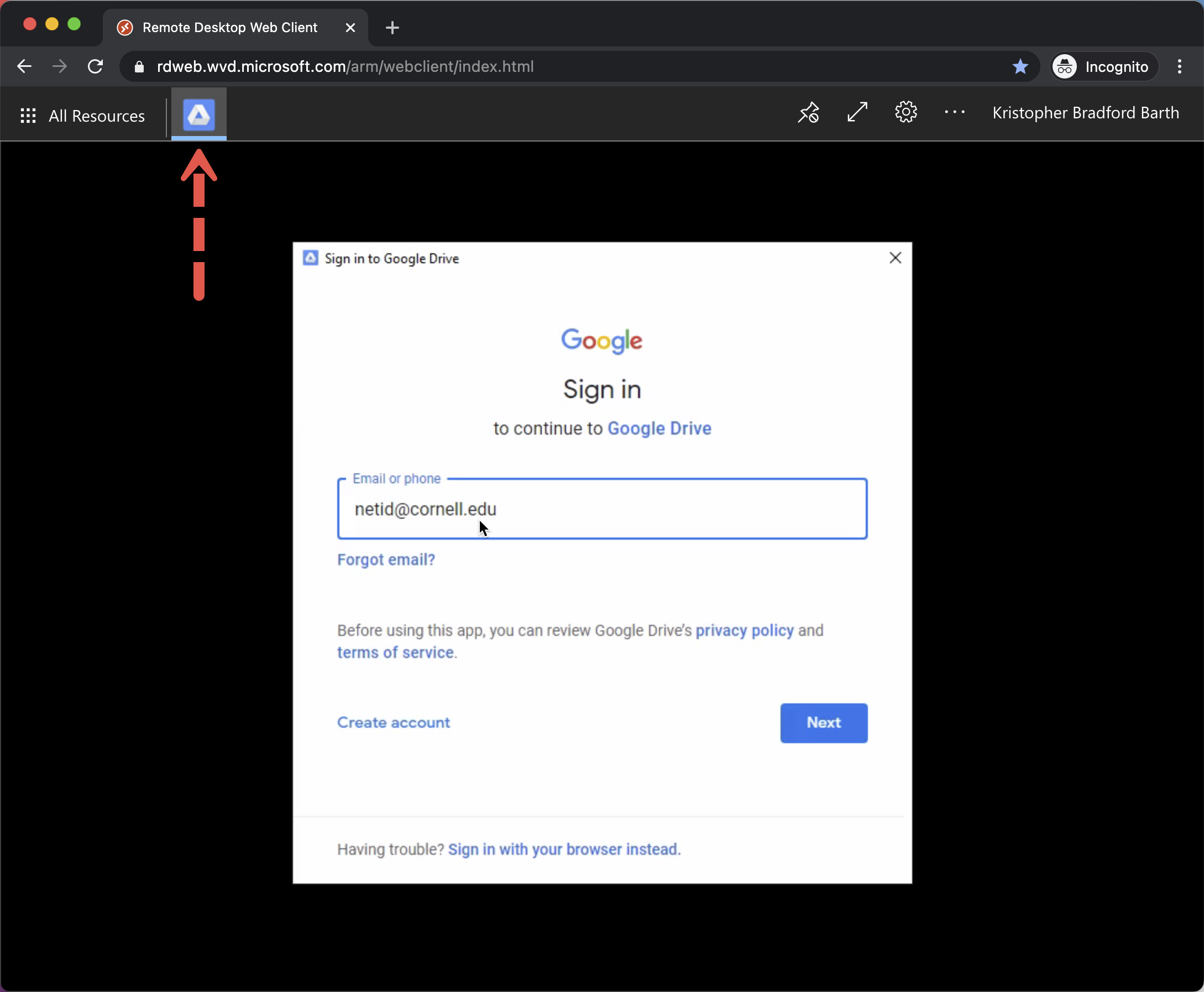1204x992 pixels.
Task: Click the "Sign in to Google Drive" title text
Action: (392, 258)
